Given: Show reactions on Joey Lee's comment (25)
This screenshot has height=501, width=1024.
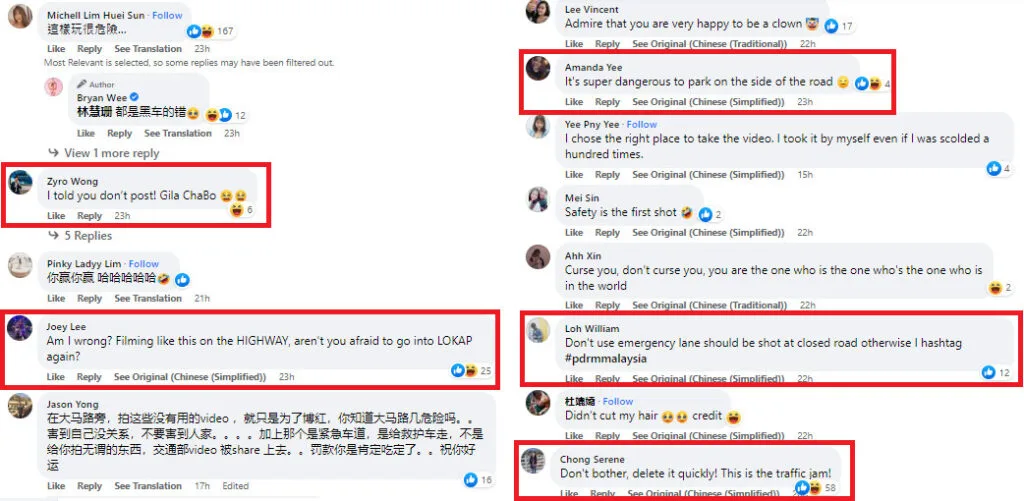Looking at the screenshot, I should coord(471,371).
